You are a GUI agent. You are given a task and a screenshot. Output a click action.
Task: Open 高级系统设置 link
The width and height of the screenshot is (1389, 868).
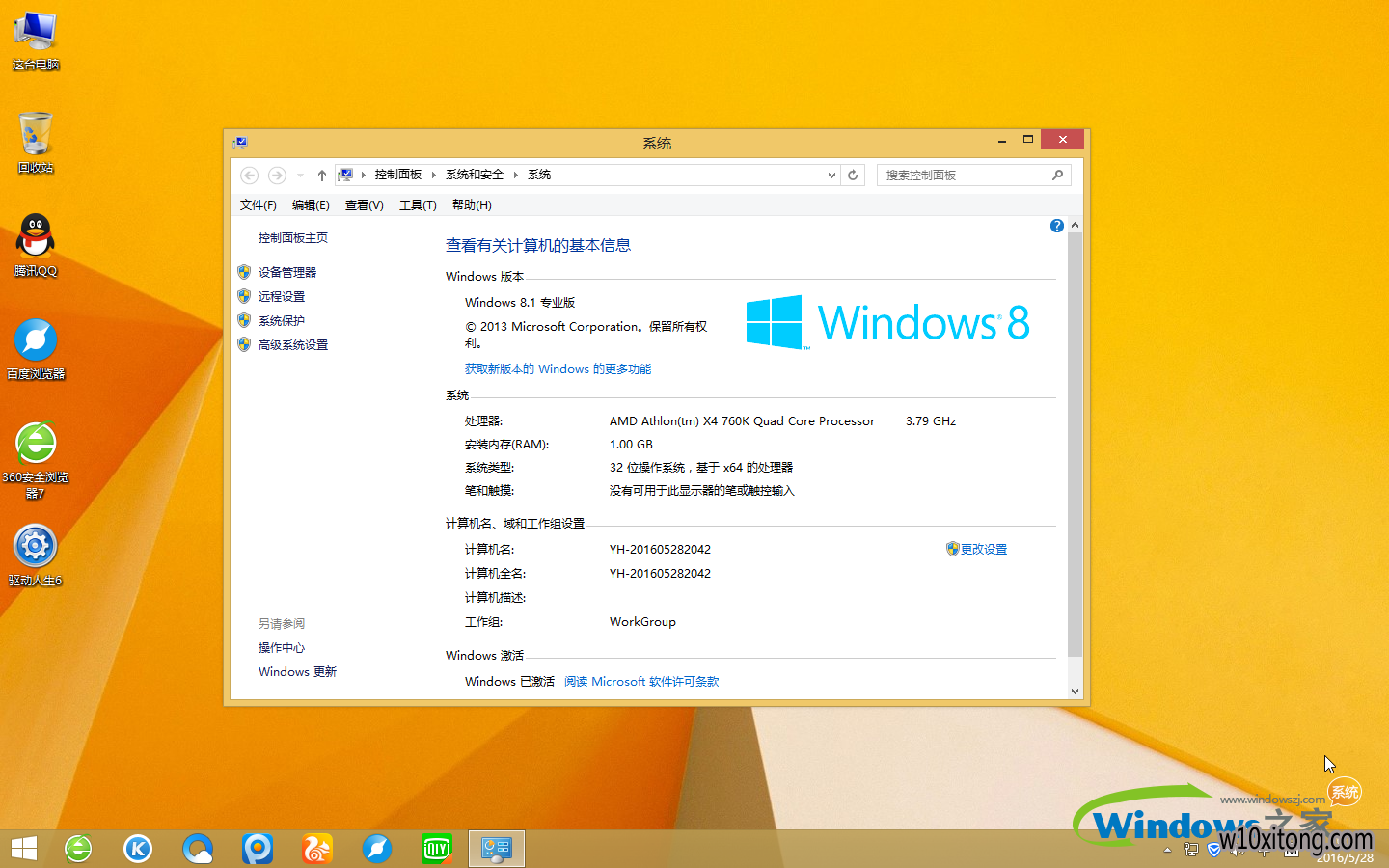pos(293,344)
